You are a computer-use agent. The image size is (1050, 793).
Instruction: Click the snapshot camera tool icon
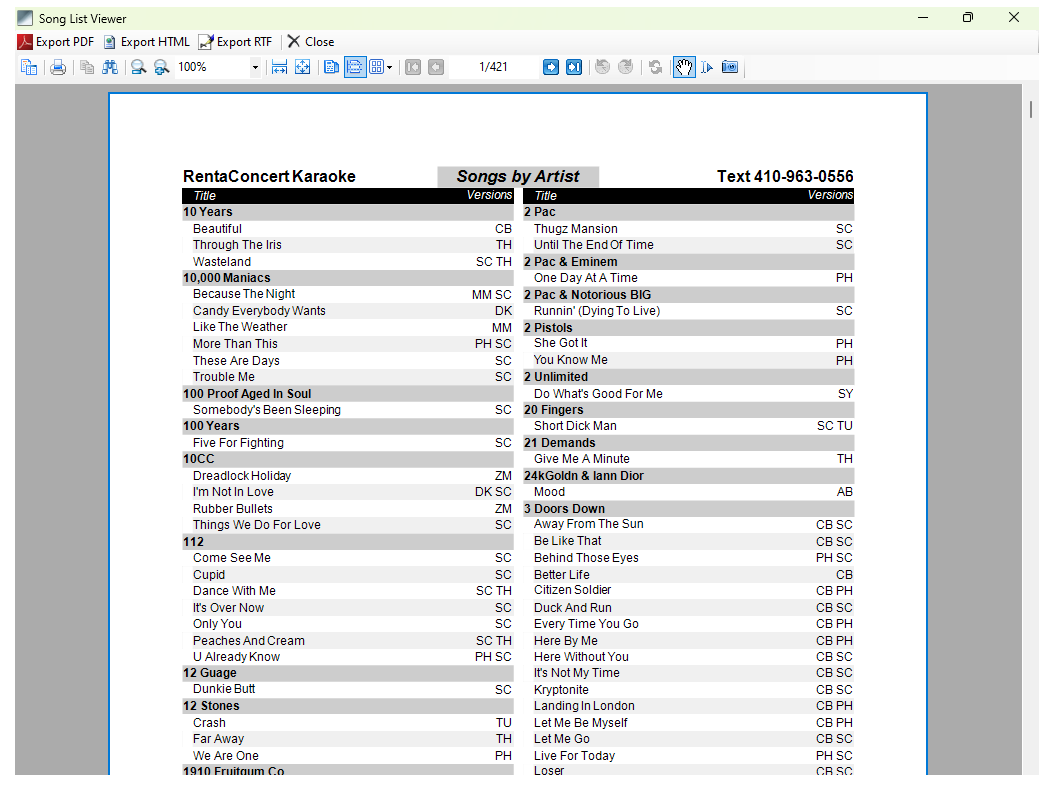tap(730, 67)
